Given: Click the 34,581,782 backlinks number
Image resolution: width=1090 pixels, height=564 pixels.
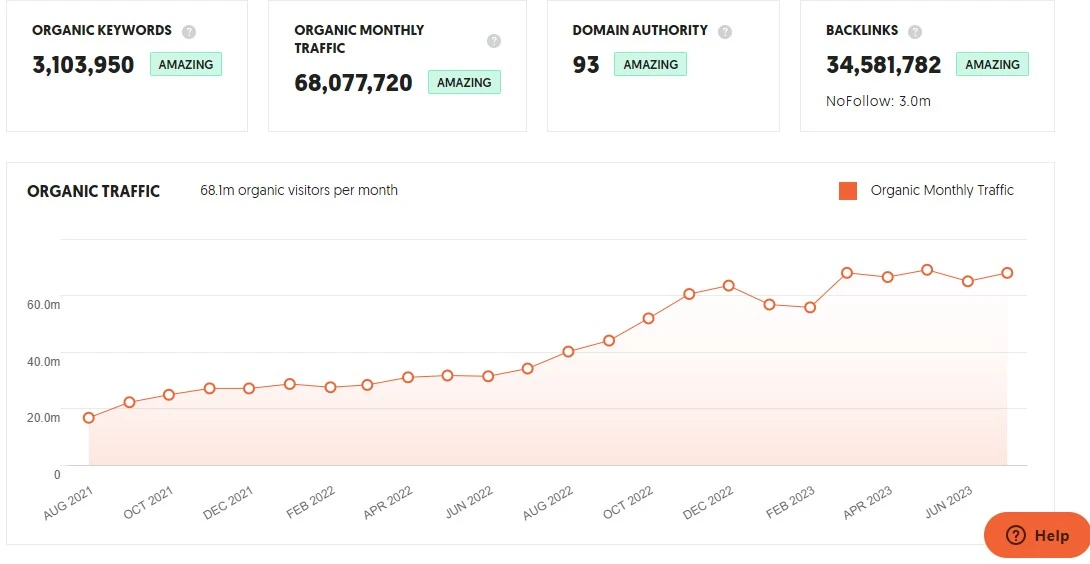Looking at the screenshot, I should point(884,65).
